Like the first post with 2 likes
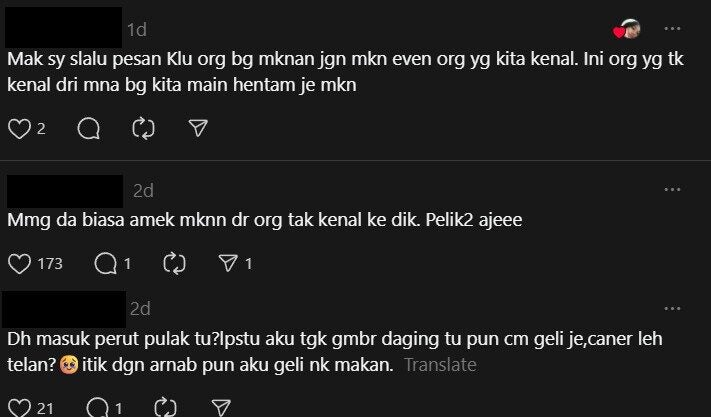711x417 pixels. point(20,128)
